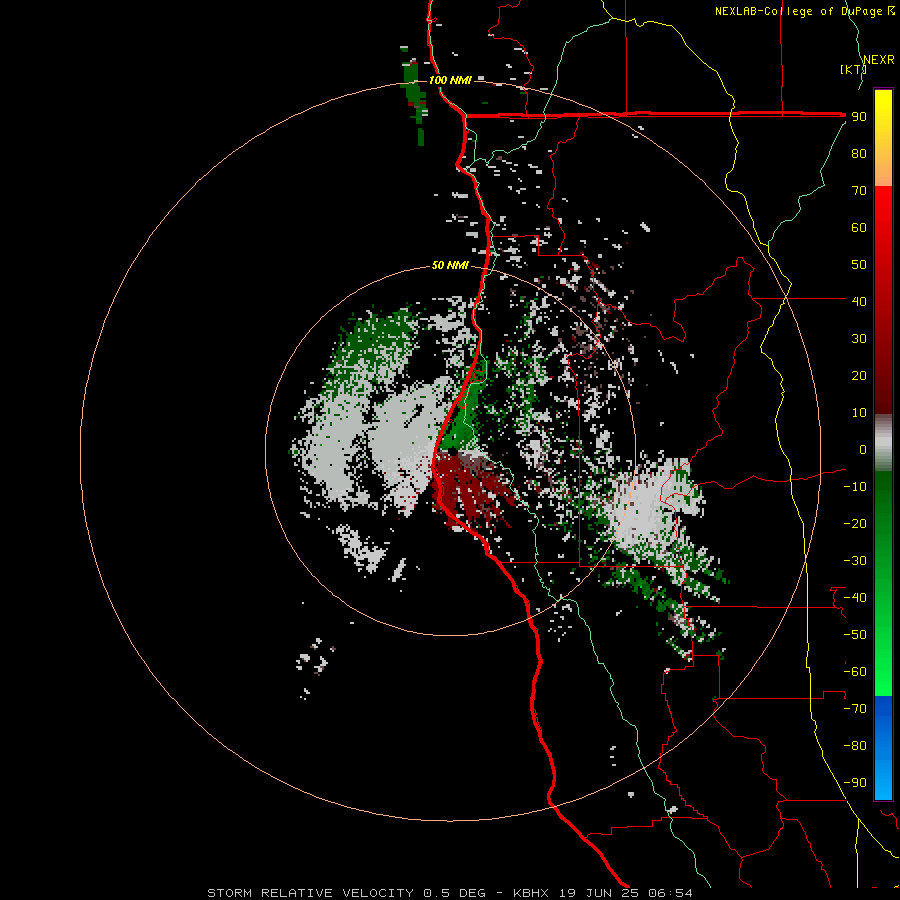Image resolution: width=900 pixels, height=900 pixels.
Task: Pick the -70 scale label
Action: click(855, 708)
